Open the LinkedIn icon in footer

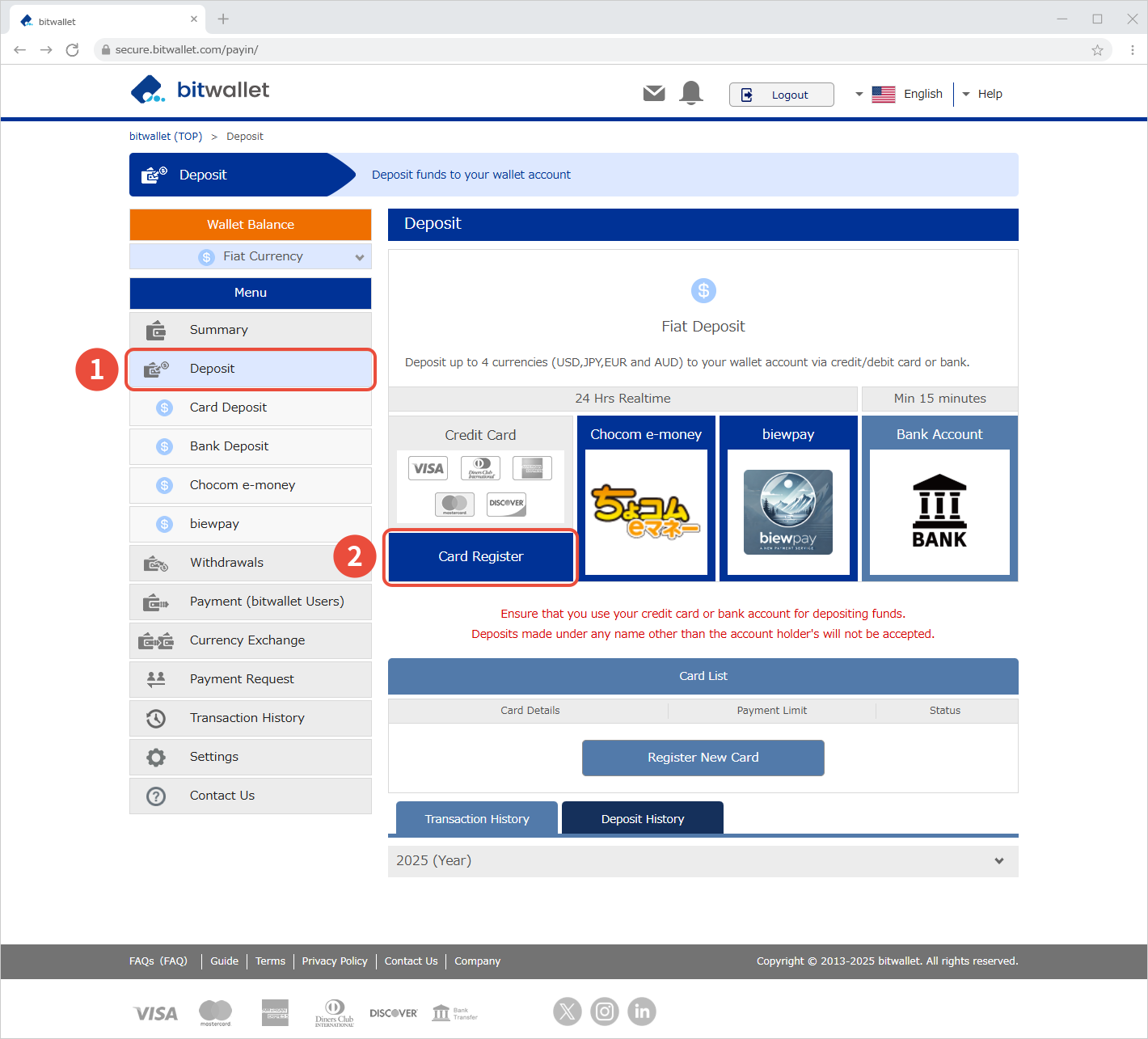(x=642, y=1012)
